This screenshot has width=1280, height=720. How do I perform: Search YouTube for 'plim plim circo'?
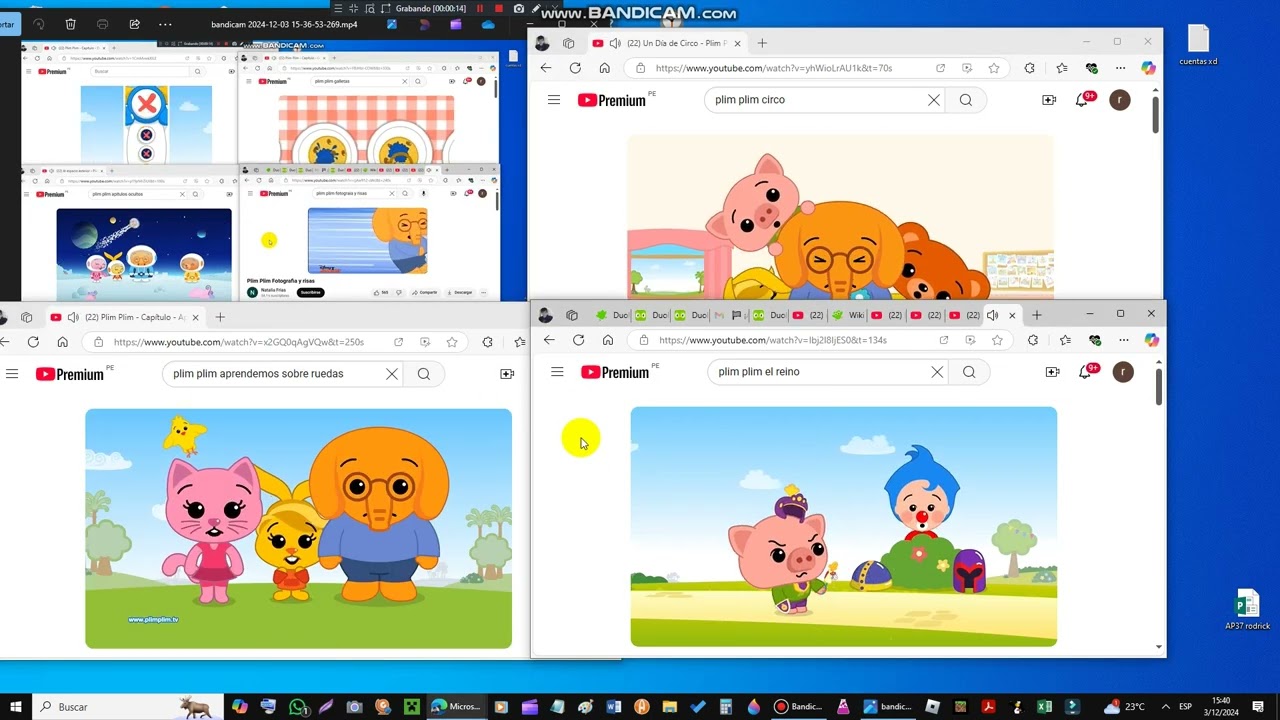tap(966, 100)
